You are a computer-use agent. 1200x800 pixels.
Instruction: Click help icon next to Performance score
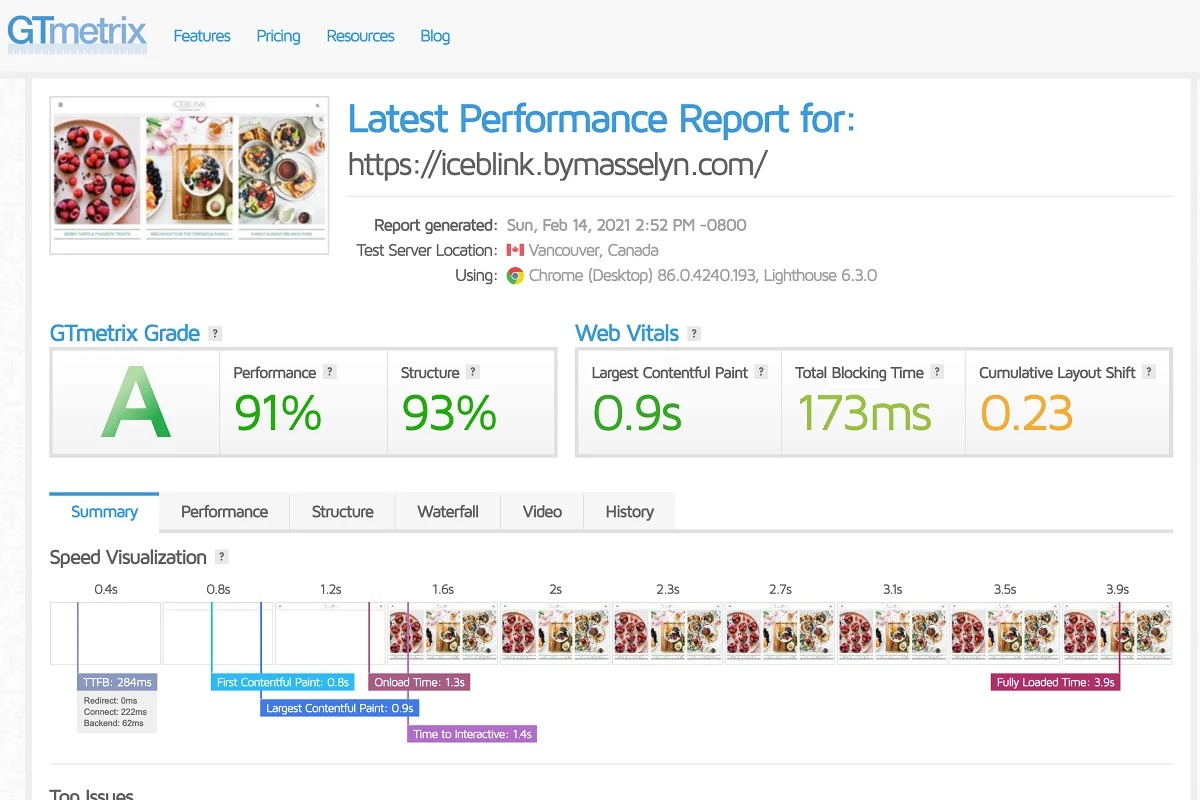click(330, 372)
